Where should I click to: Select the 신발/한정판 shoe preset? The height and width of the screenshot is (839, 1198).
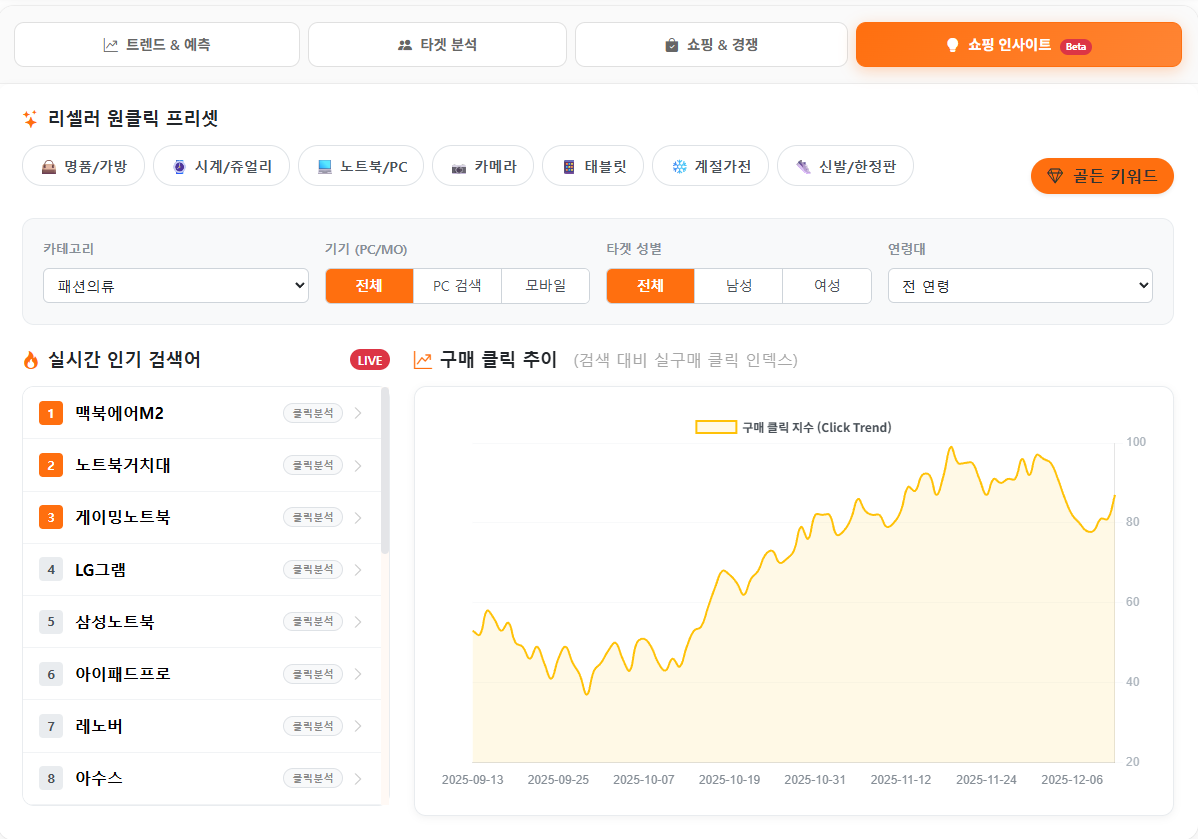tap(845, 165)
